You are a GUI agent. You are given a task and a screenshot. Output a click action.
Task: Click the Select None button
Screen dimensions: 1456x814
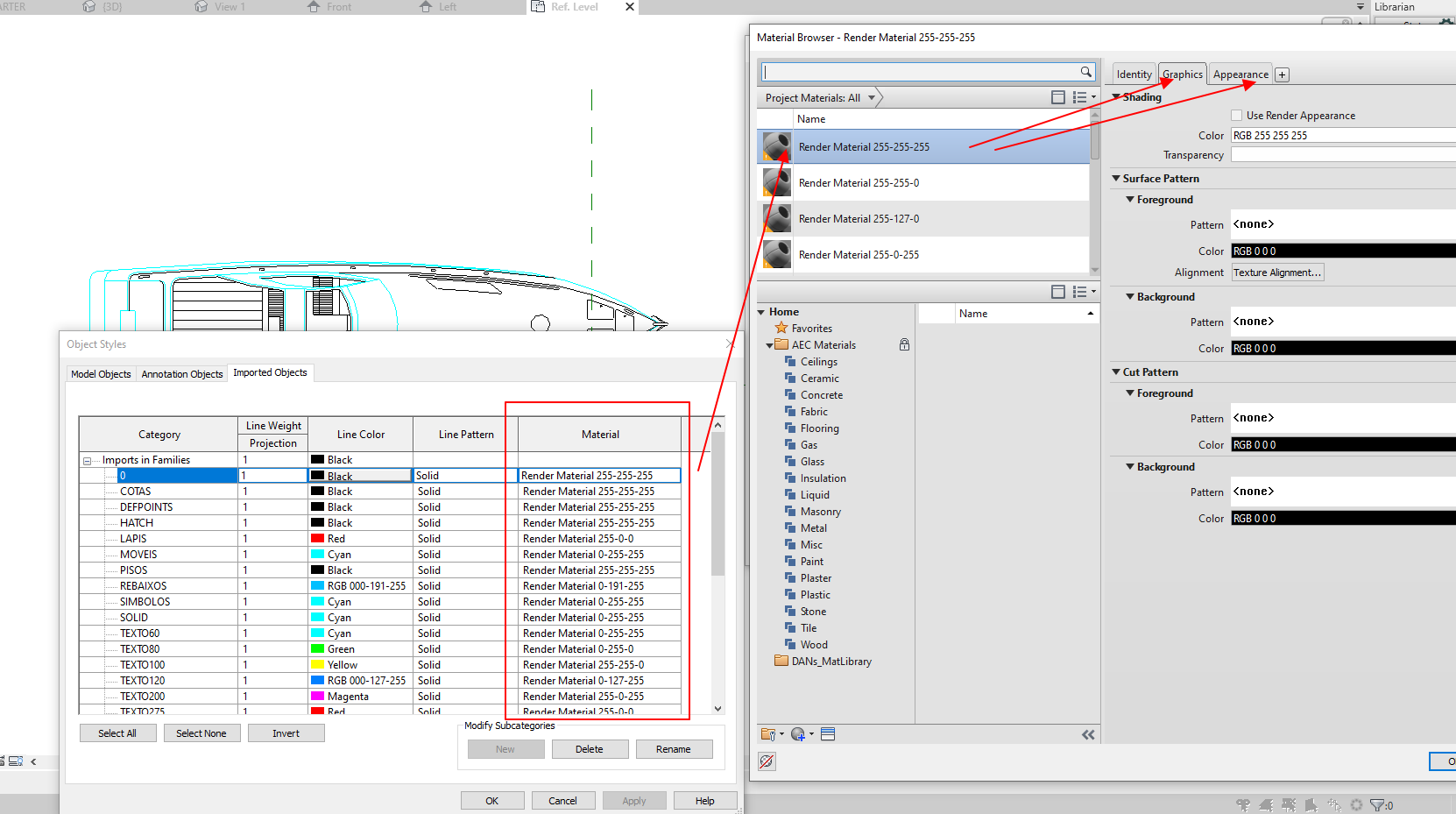tap(201, 733)
